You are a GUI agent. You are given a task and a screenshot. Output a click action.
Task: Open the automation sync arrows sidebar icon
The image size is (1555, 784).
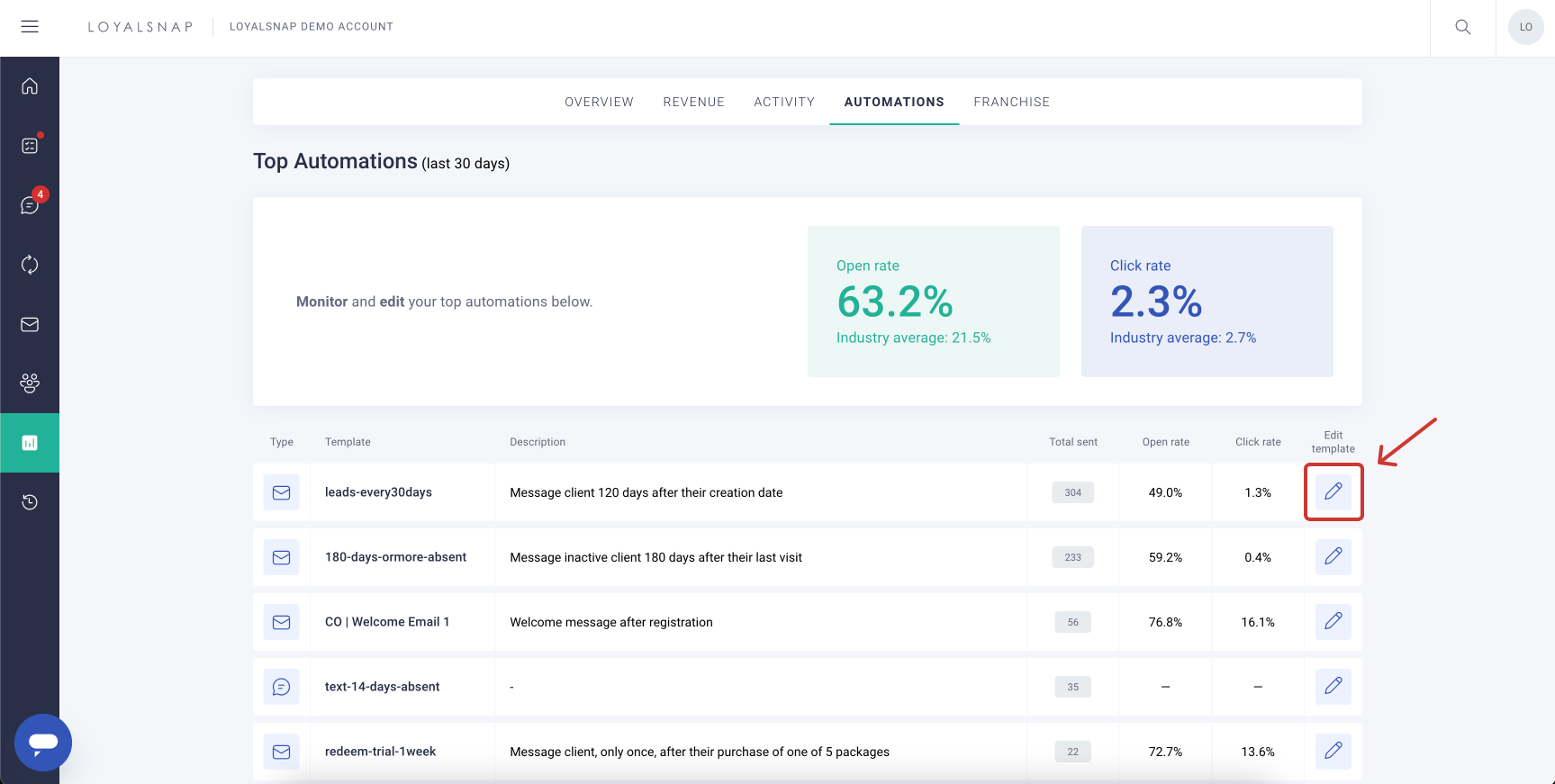(30, 265)
